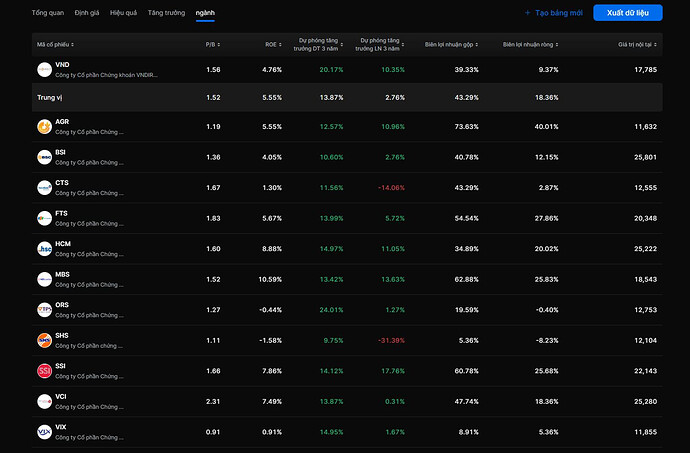Click median gross margin 43.29% in Trung vị row

pyautogui.click(x=466, y=97)
